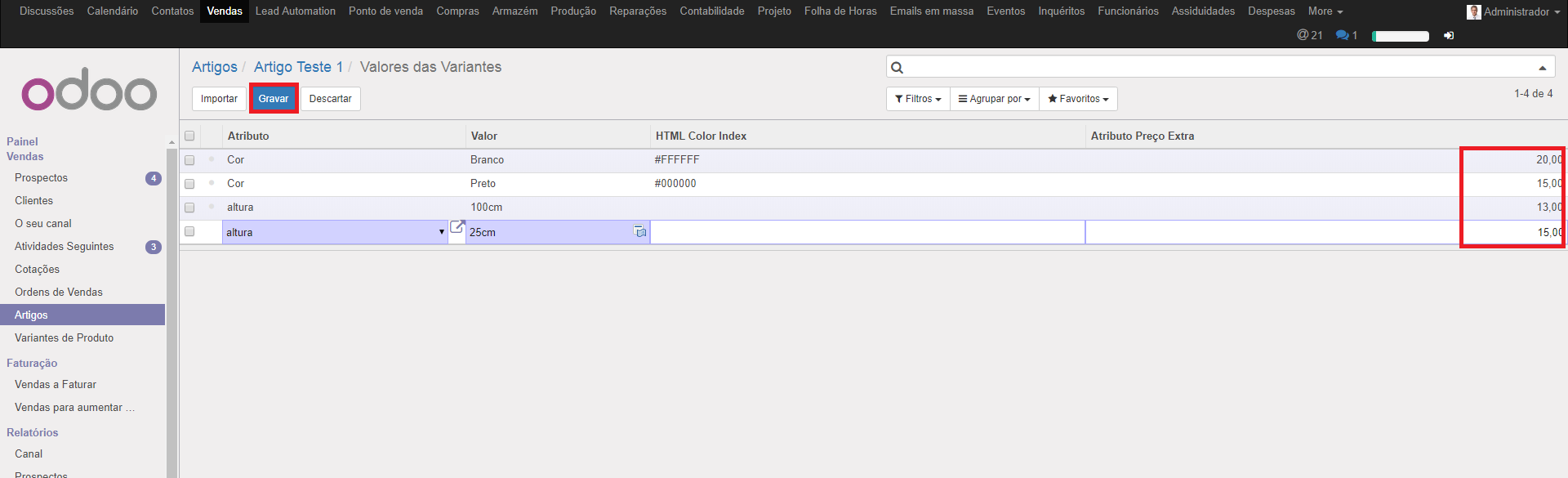Image resolution: width=1568 pixels, height=478 pixels.
Task: Open the Agrupar por dropdown
Action: (994, 99)
